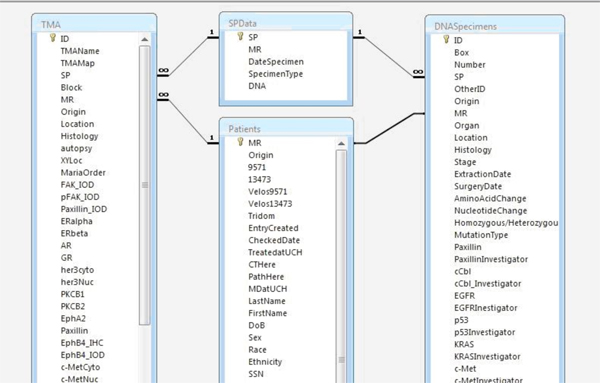Select the SSN field in Patients
The width and height of the screenshot is (600, 383).
256,374
